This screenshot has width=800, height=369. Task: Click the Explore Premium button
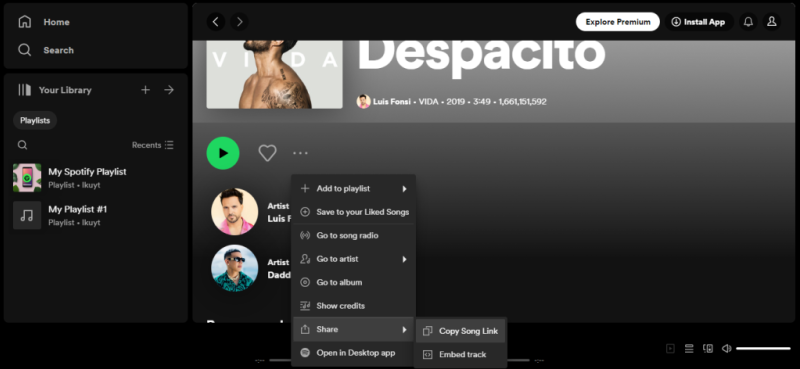click(617, 22)
